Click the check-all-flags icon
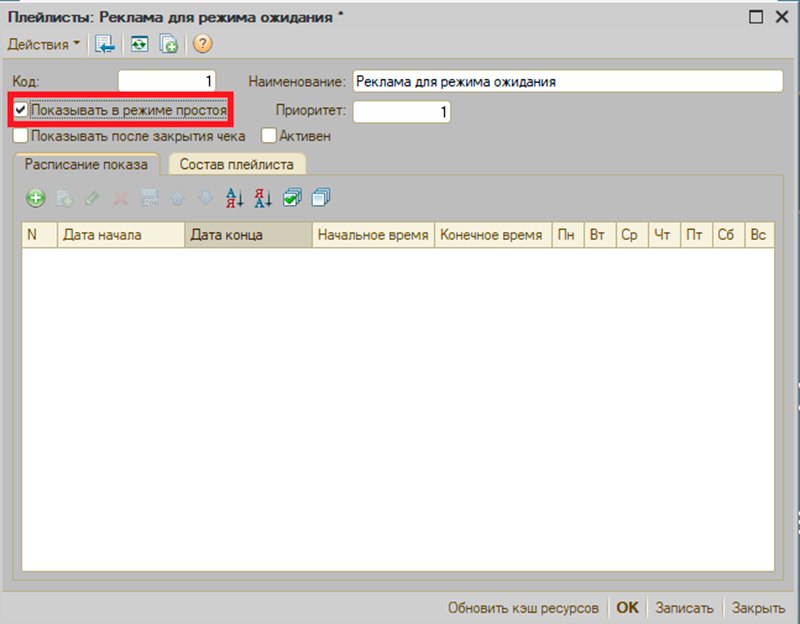Screen dimensions: 800x624 (x=292, y=197)
